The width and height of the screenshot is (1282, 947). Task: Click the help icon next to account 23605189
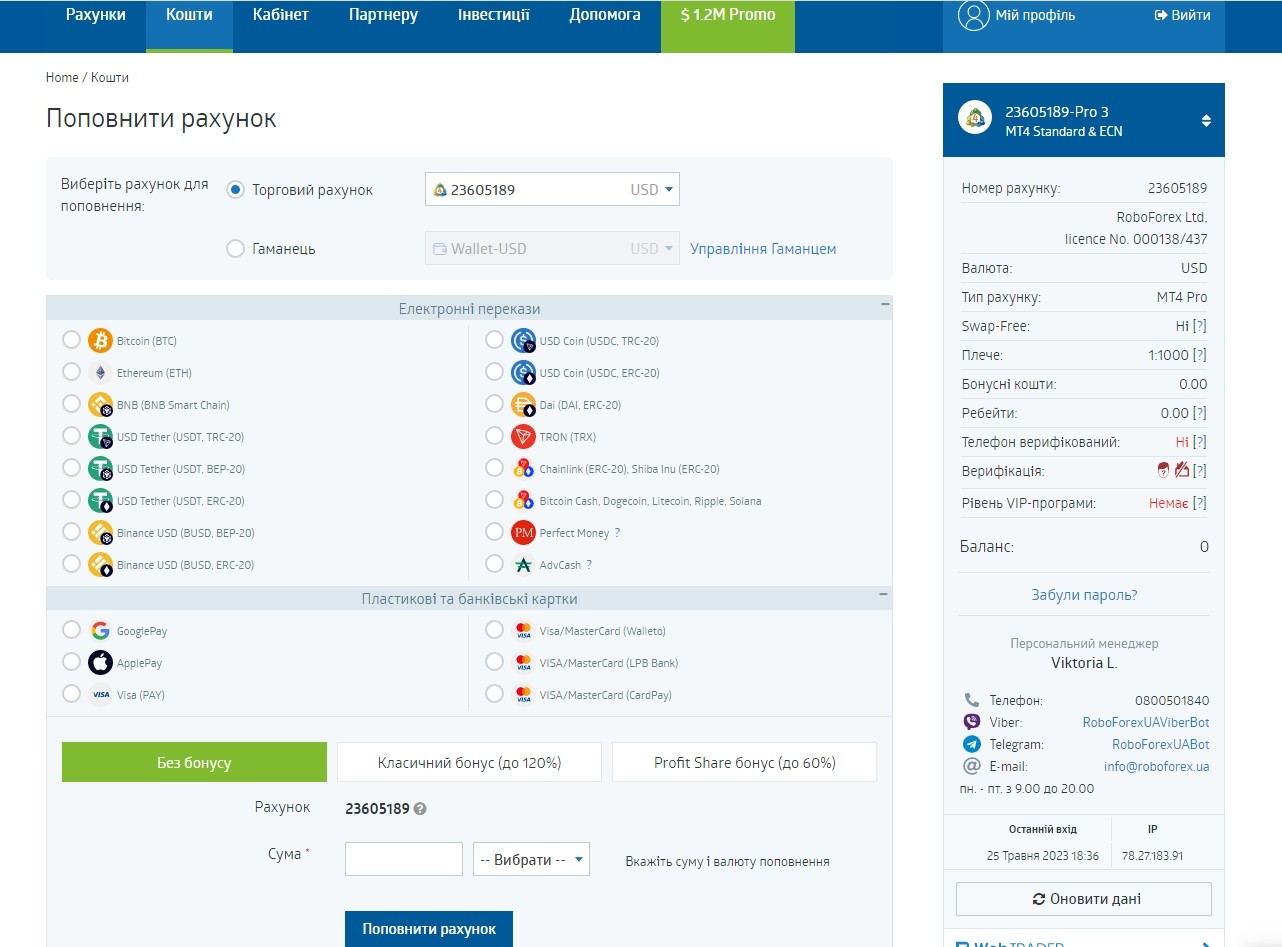420,809
